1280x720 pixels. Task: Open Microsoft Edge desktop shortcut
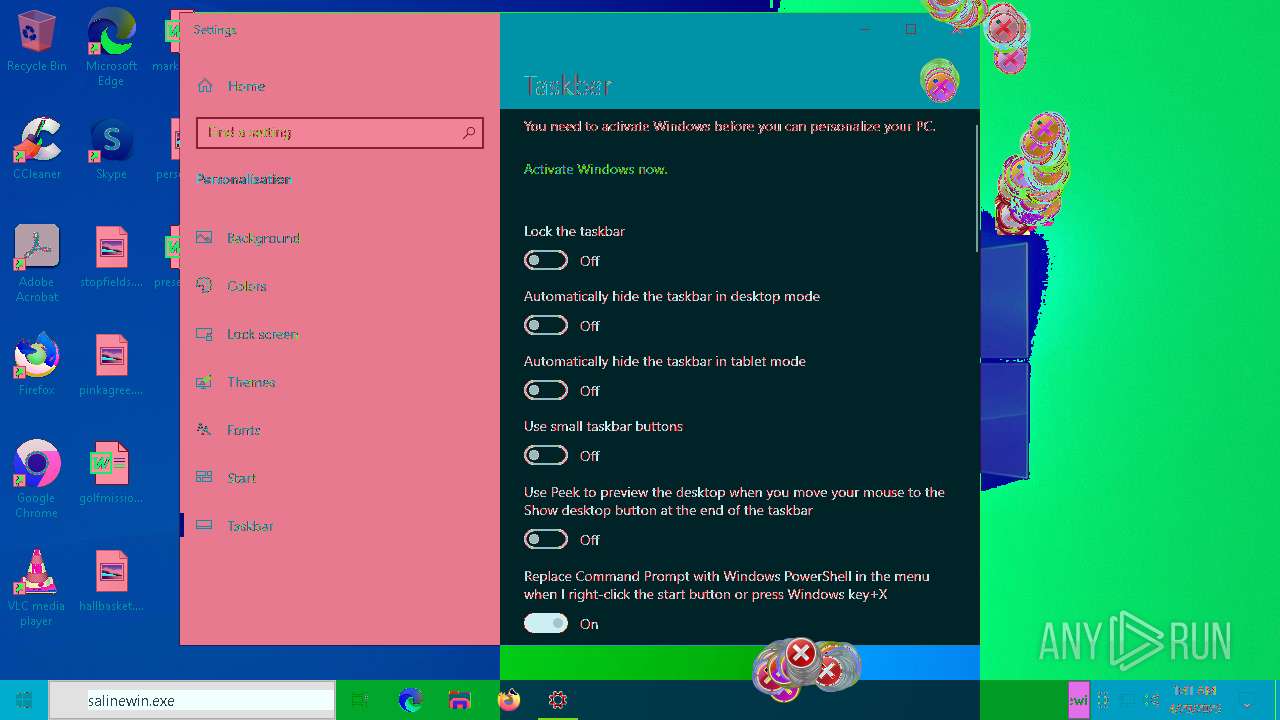point(111,47)
